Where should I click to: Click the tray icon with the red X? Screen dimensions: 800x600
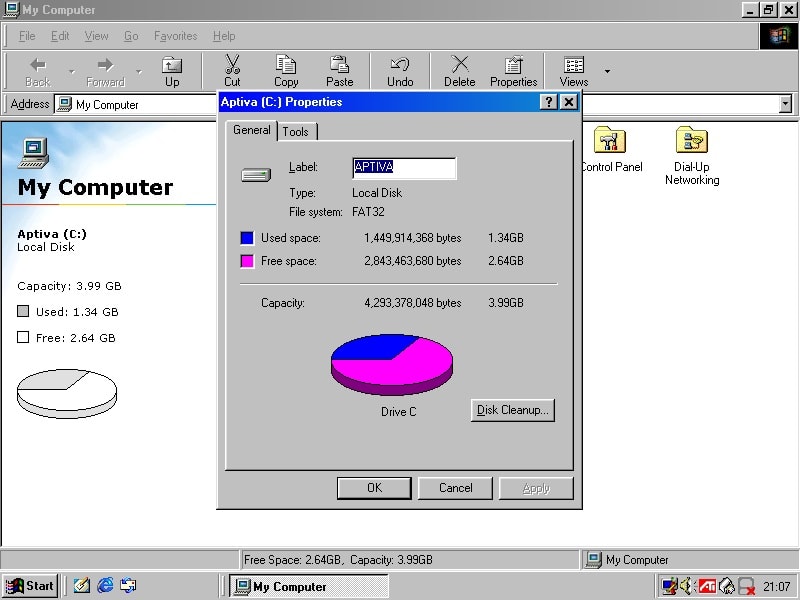[747, 586]
